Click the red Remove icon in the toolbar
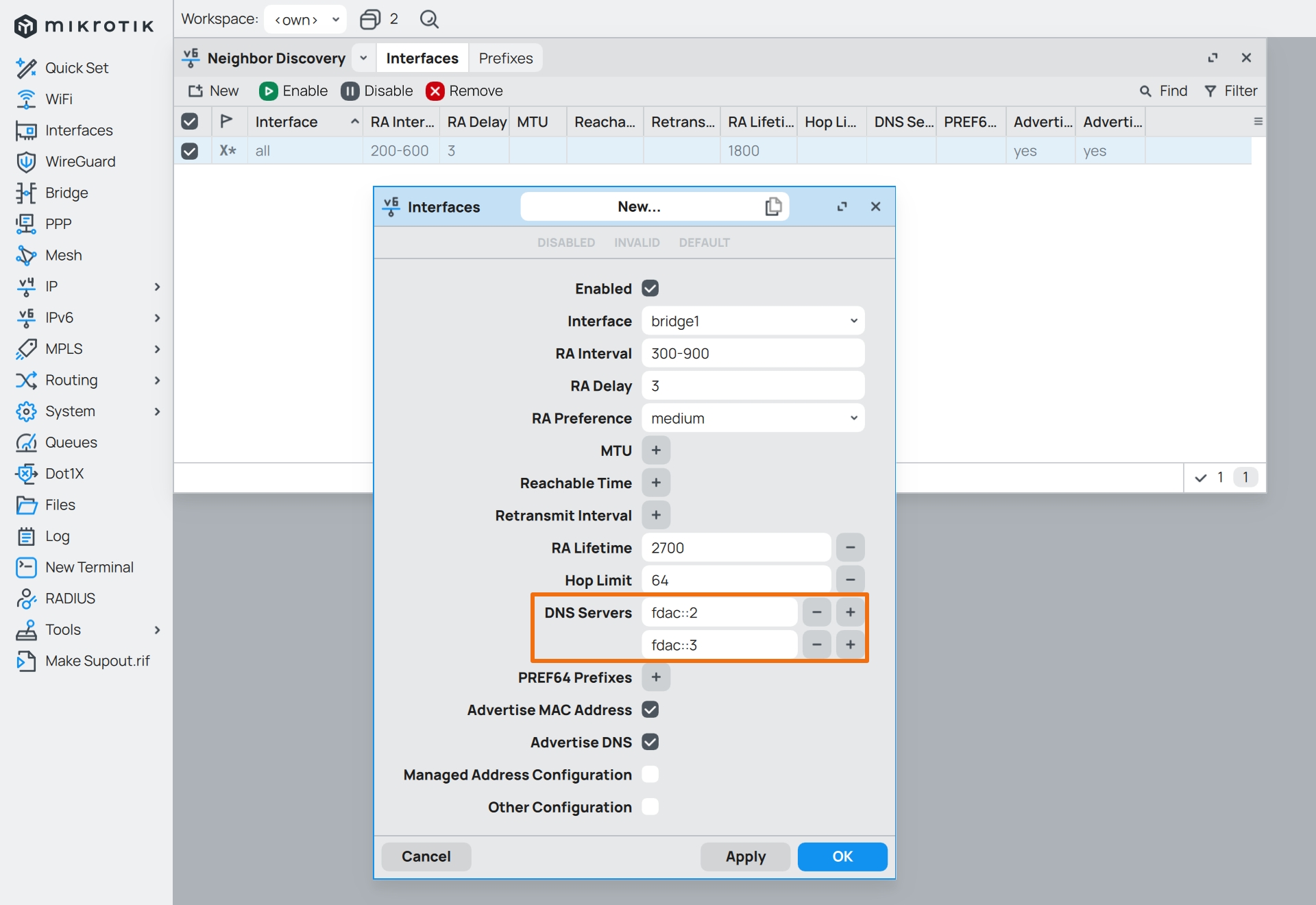This screenshot has width=1316, height=905. tap(435, 91)
